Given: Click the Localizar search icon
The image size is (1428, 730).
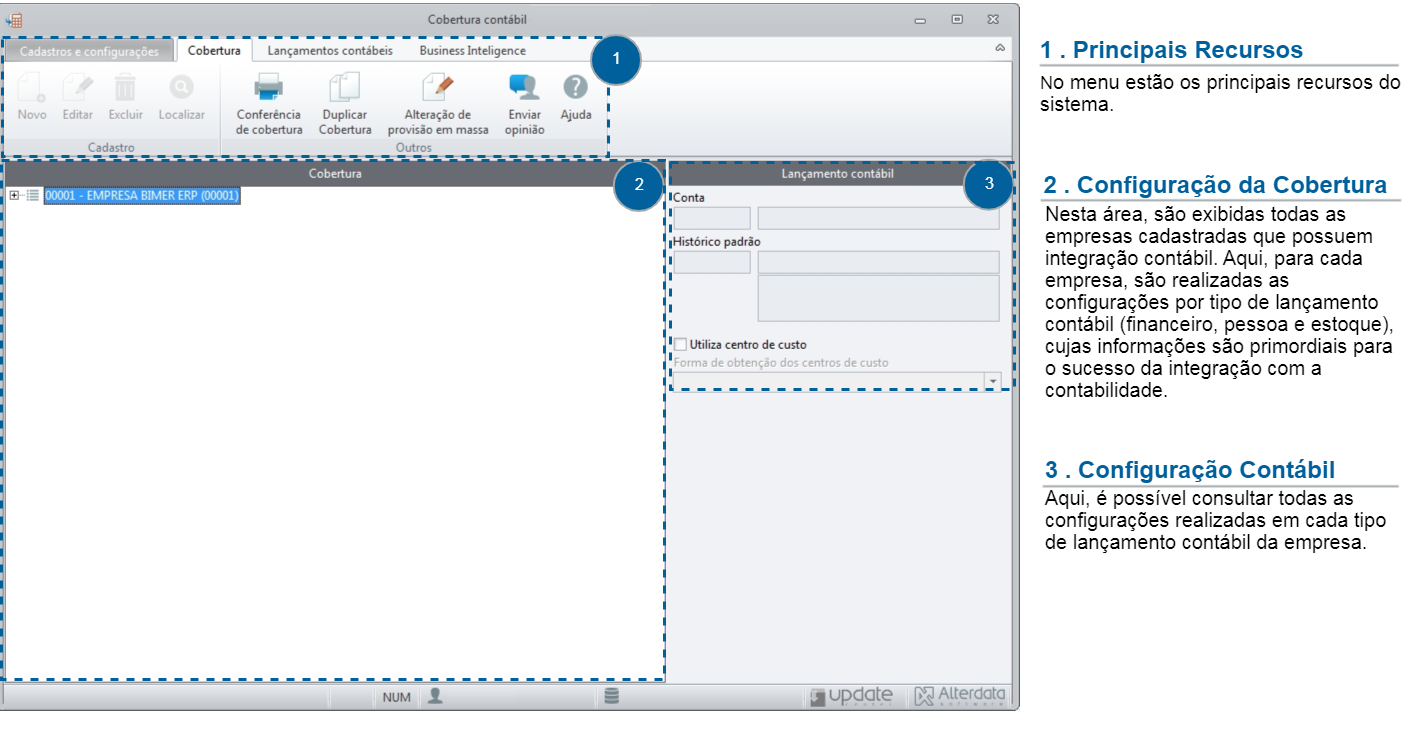Looking at the screenshot, I should tap(181, 88).
